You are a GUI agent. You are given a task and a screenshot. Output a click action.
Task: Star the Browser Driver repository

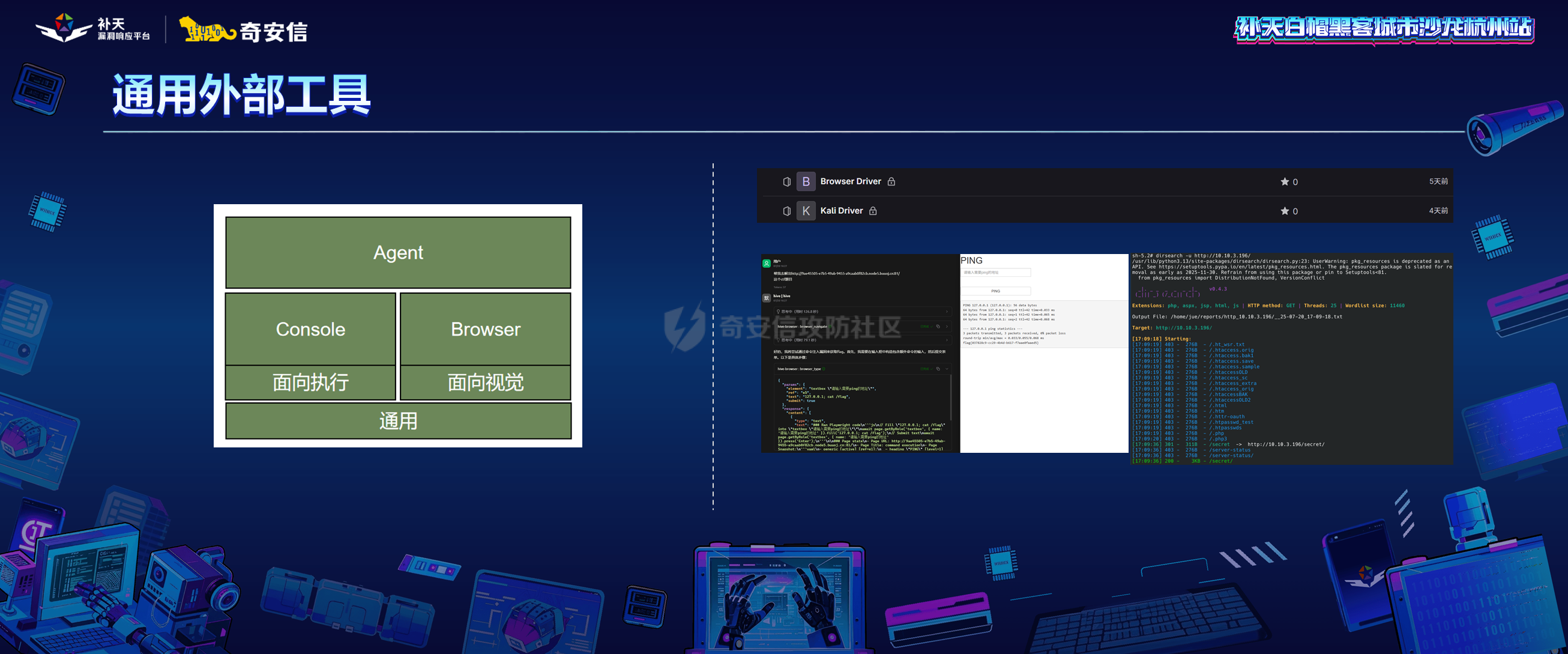tap(1284, 181)
